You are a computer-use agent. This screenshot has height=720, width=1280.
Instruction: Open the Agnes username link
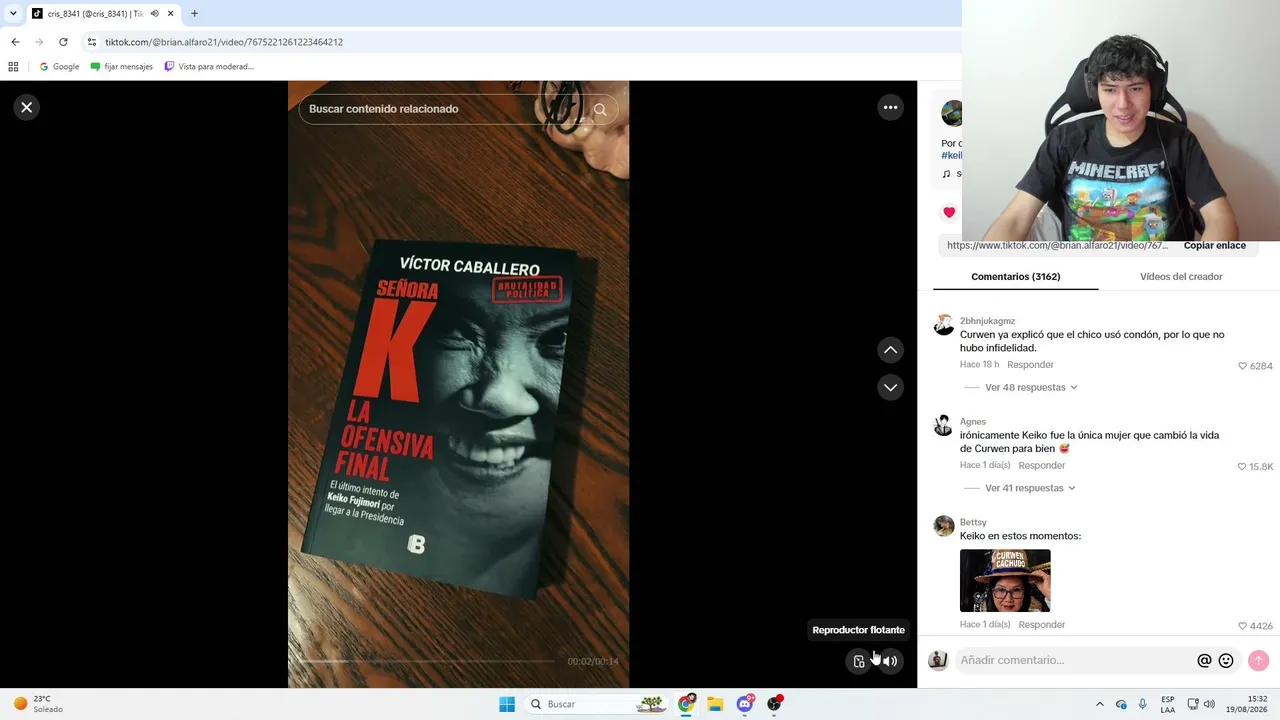[973, 422]
